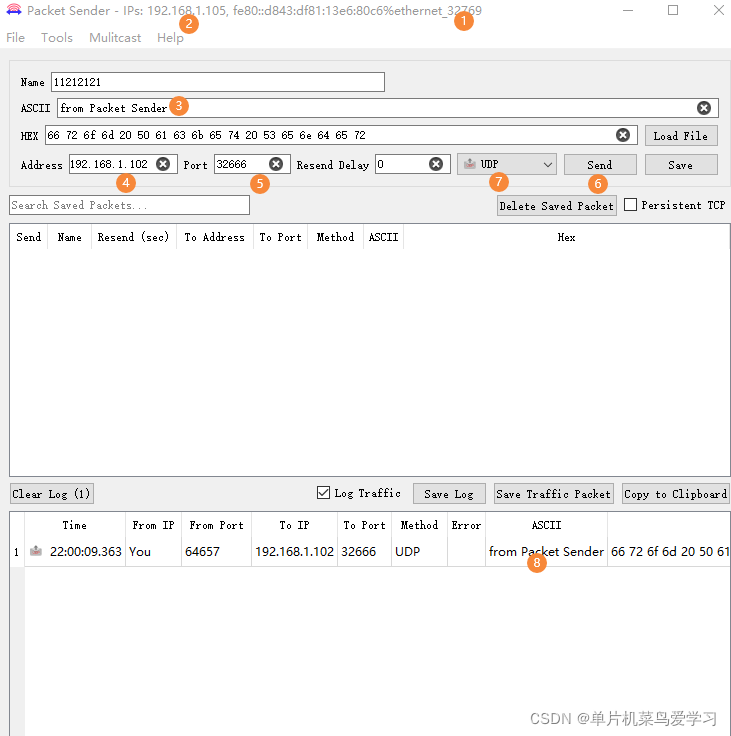
Task: Click the 32666 To Port log cell
Action: (x=364, y=552)
